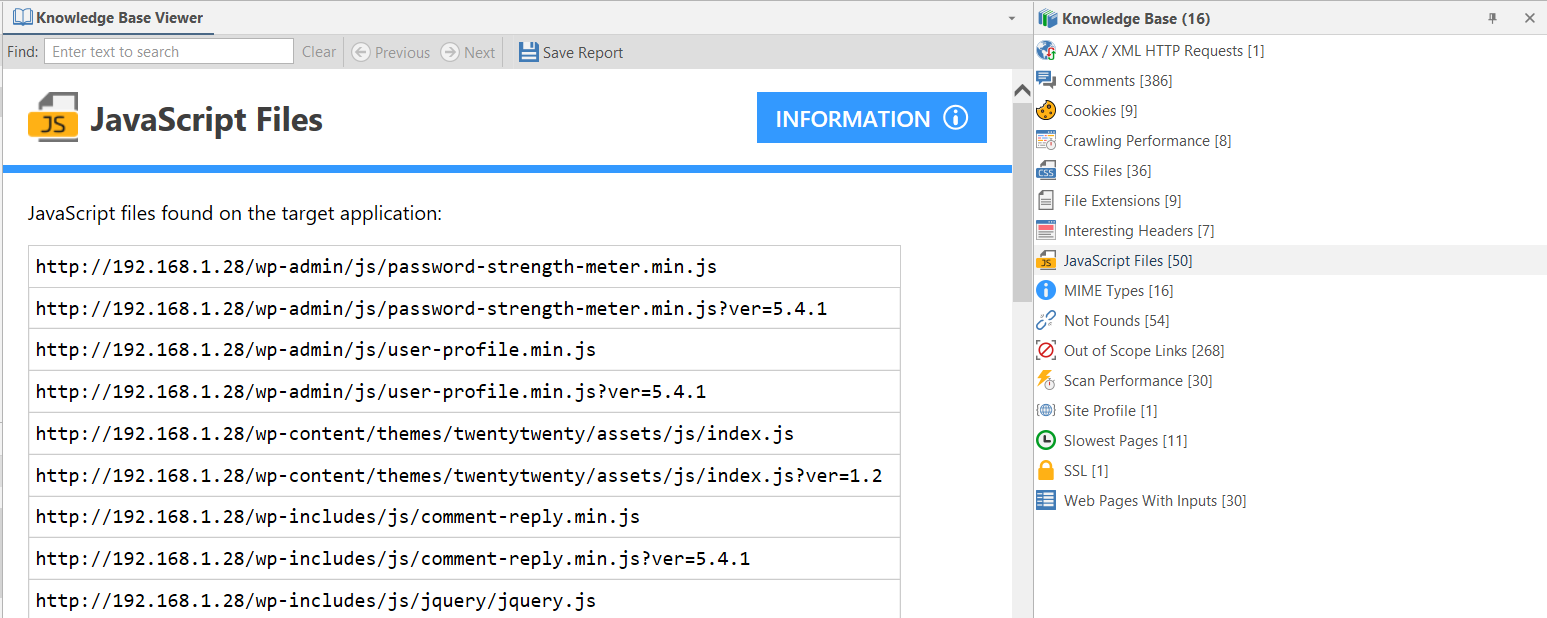Click the Scan Performance lightning icon
1547x618 pixels.
(1045, 380)
